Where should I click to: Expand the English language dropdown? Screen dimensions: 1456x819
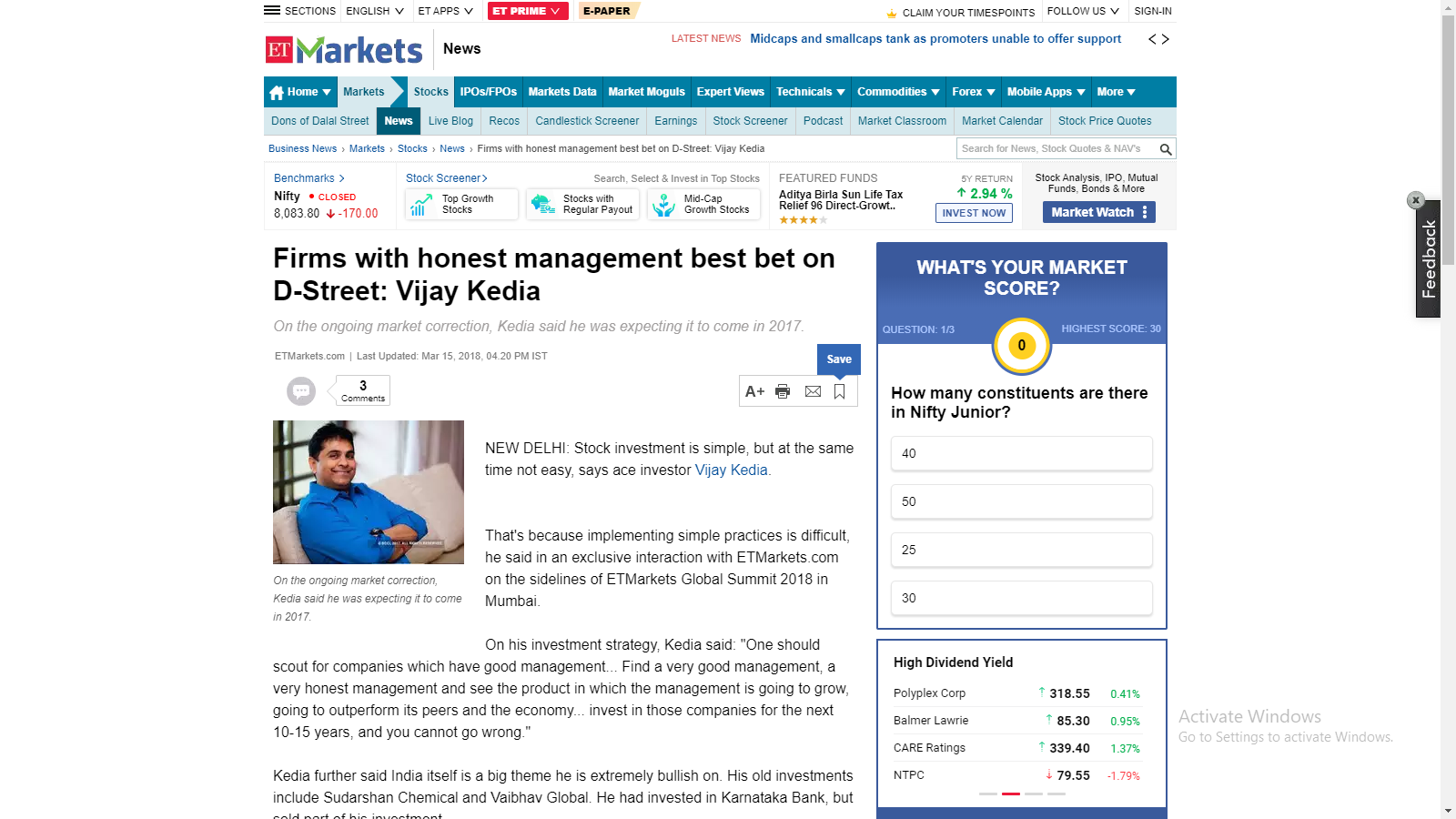374,11
